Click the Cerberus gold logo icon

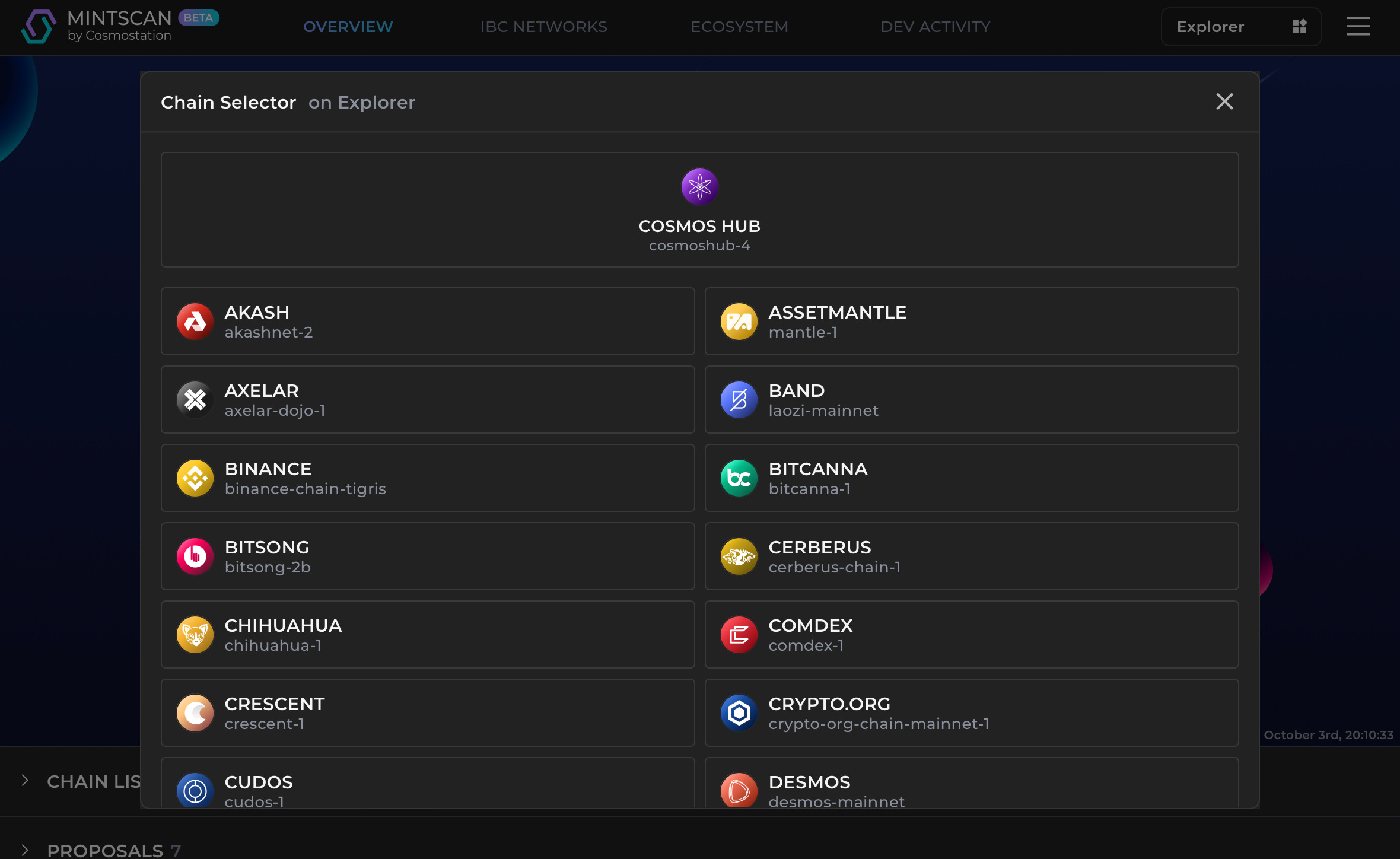739,556
